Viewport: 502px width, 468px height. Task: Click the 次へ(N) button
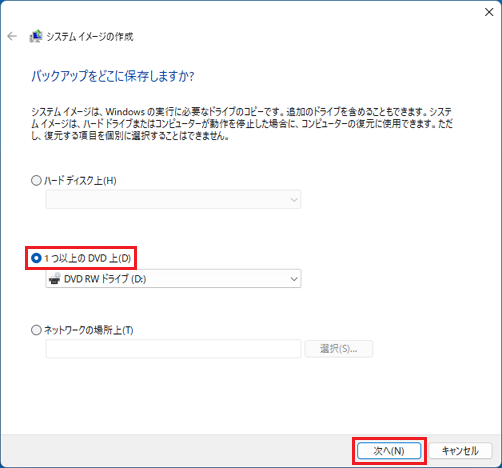pos(389,451)
